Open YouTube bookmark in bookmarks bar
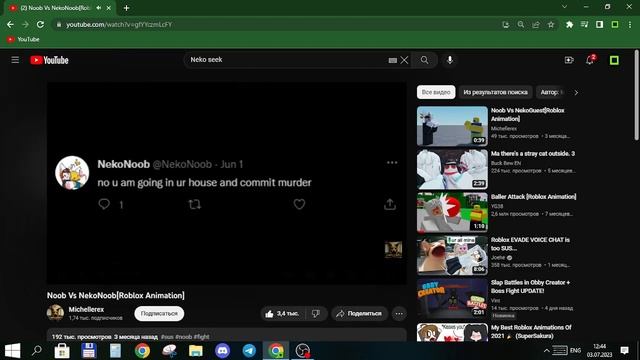Screen dimensions: 640x360 pos(23,39)
